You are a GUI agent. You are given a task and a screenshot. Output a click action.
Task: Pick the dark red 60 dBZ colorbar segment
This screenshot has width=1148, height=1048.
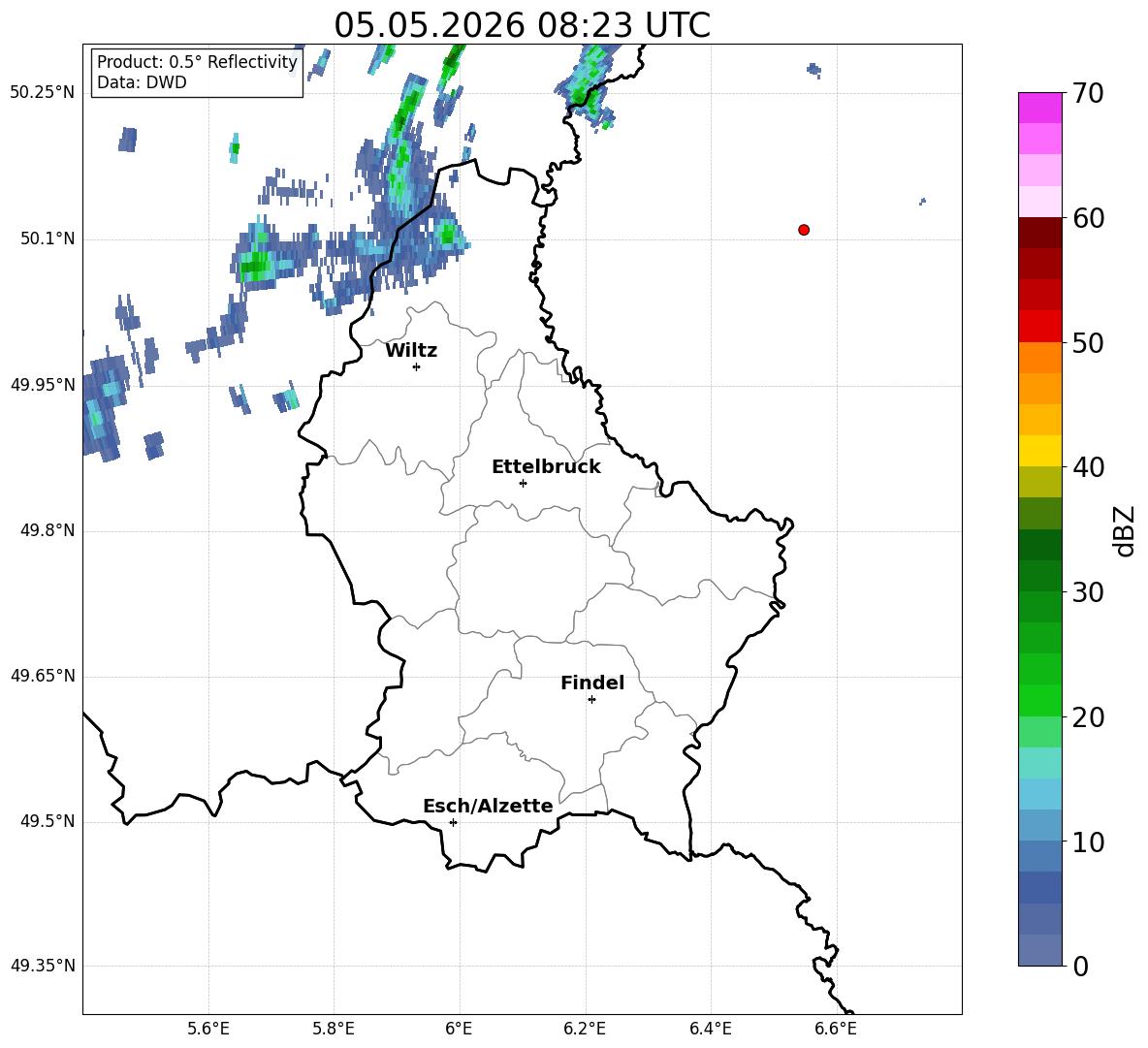[1039, 233]
